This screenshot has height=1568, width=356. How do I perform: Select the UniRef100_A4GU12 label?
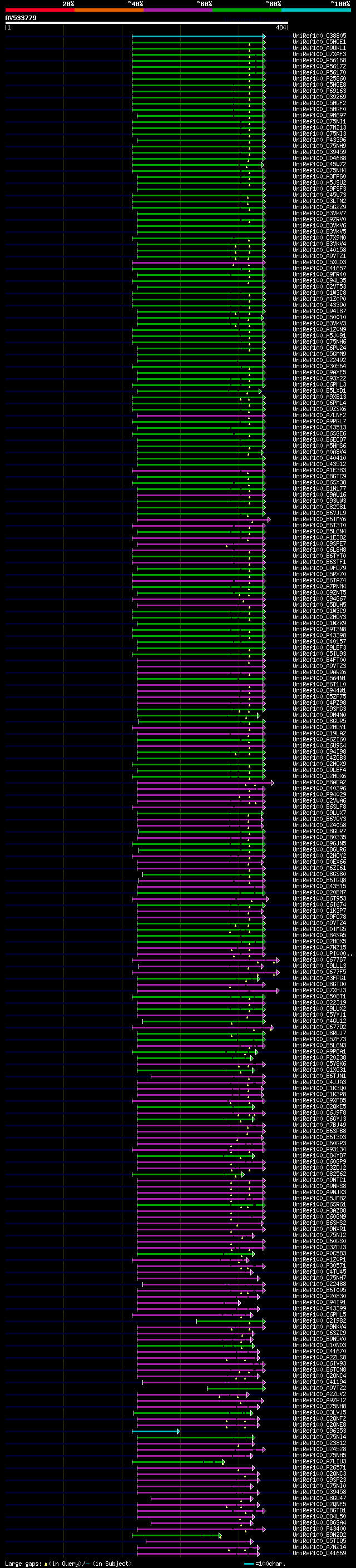pos(319,1021)
